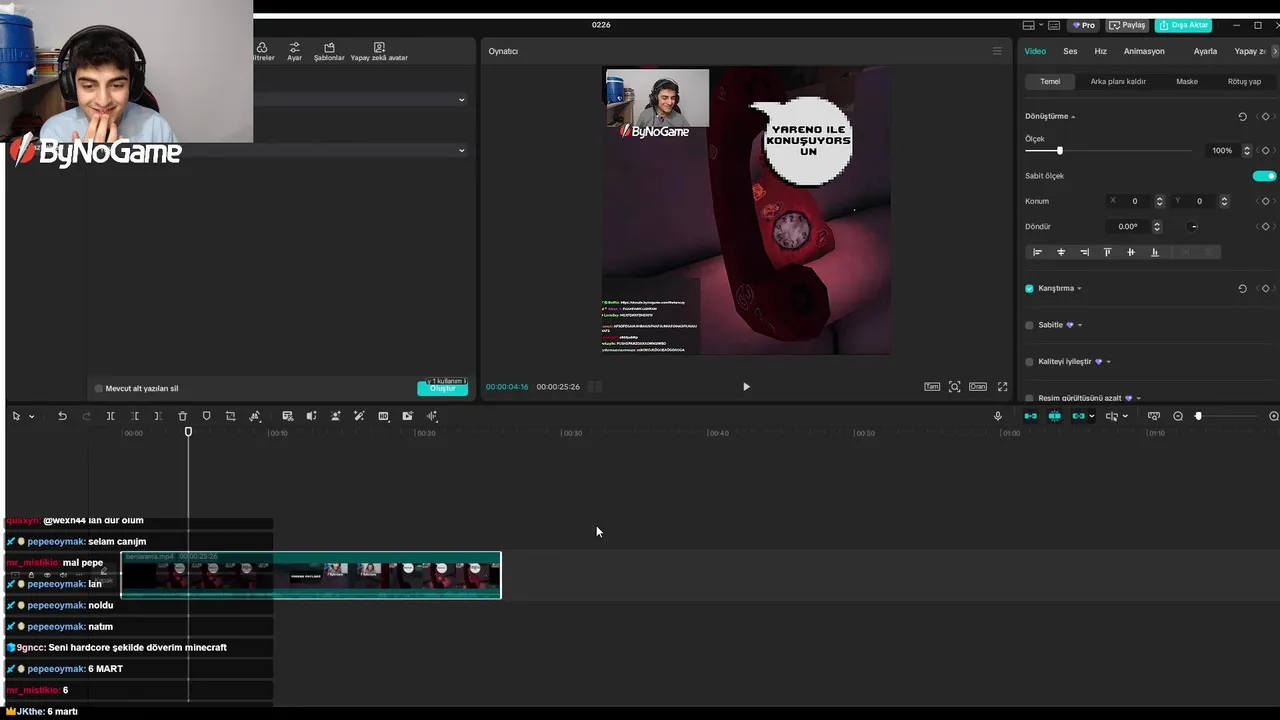
Task: Enable the Sabitle stabilize checkbox
Action: tap(1029, 325)
